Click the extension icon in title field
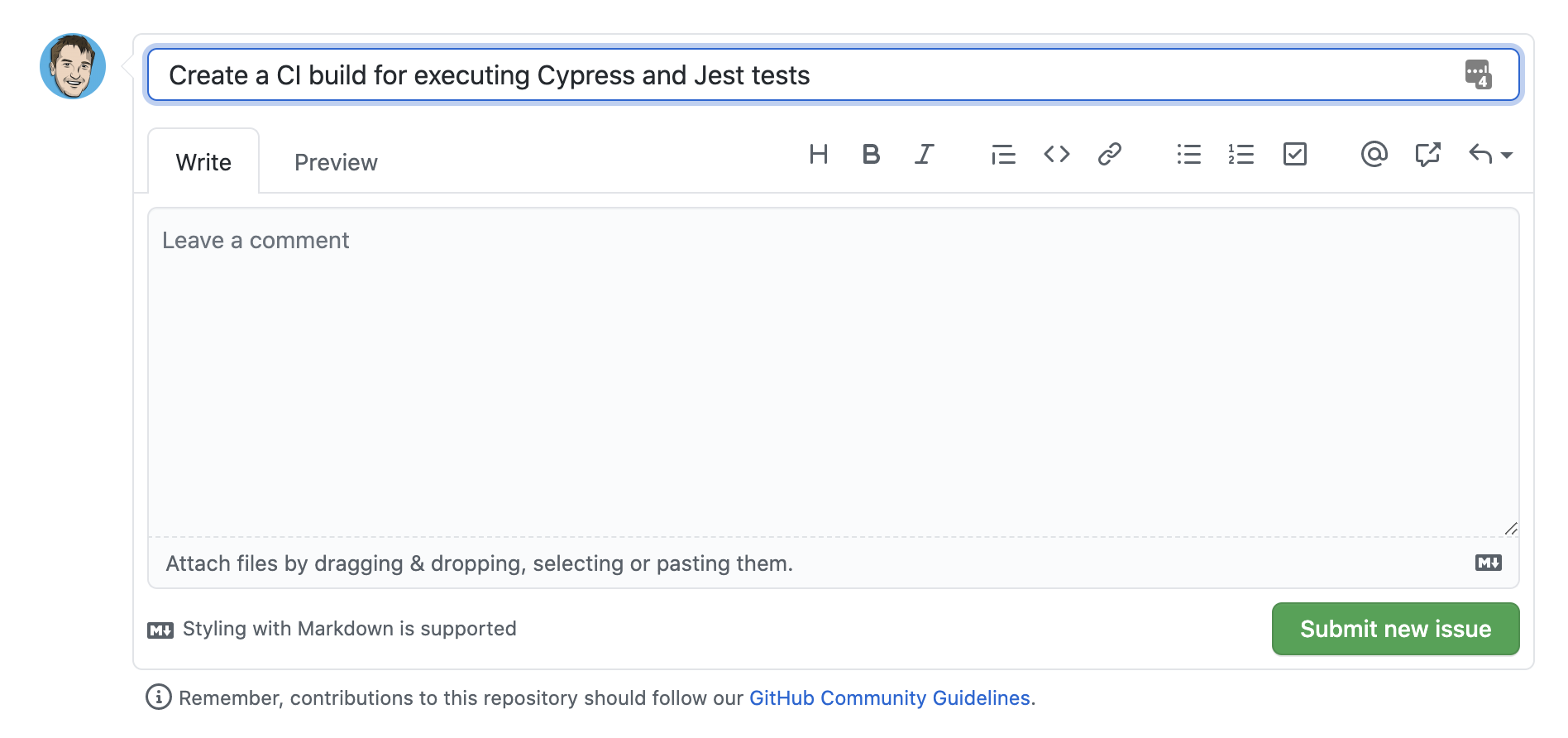This screenshot has height=738, width=1568. point(1478,74)
